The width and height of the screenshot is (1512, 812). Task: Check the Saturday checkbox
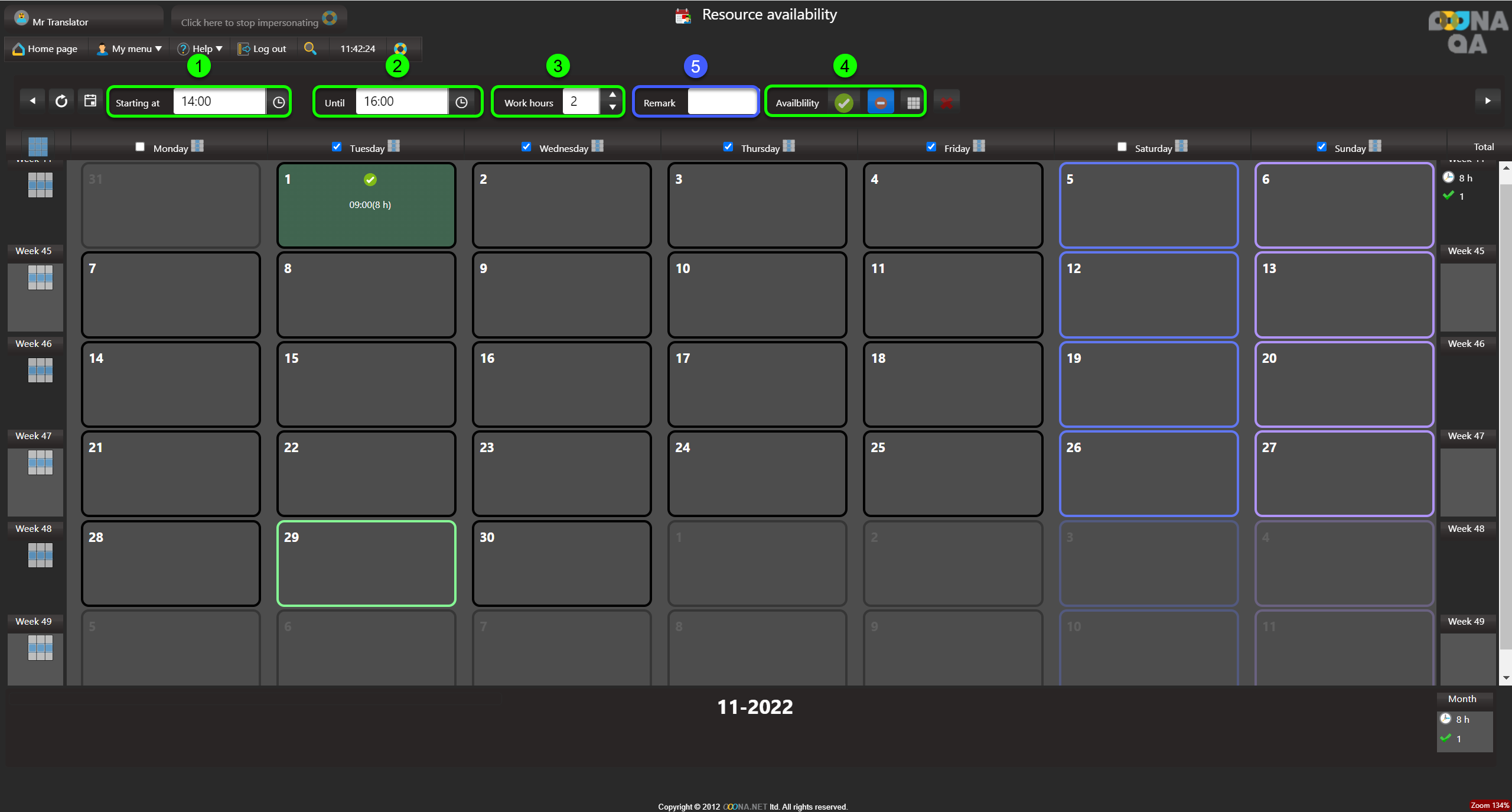[1122, 147]
